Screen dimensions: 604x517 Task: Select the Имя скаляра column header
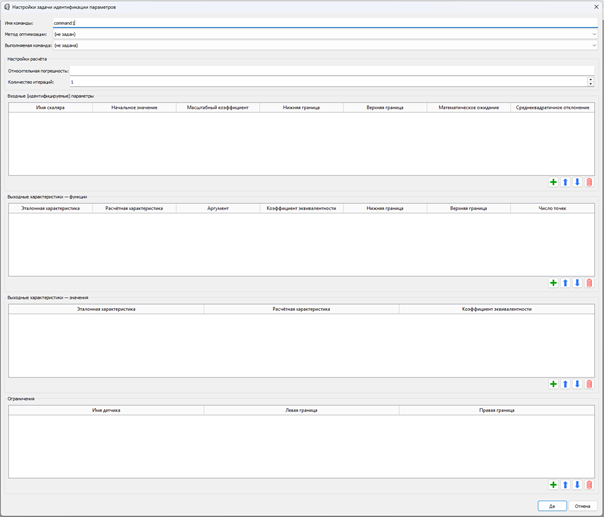[x=50, y=107]
